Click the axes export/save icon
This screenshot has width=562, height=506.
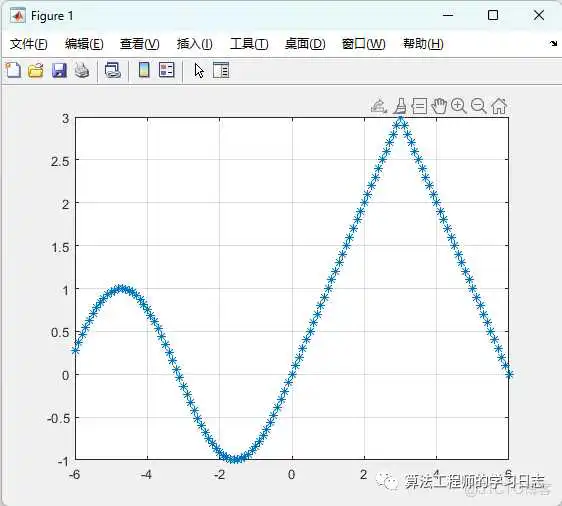pyautogui.click(x=378, y=106)
